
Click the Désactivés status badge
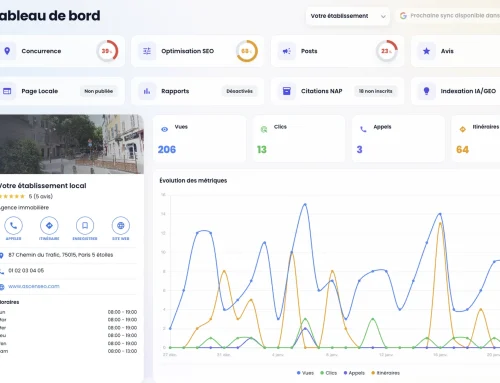click(x=239, y=91)
